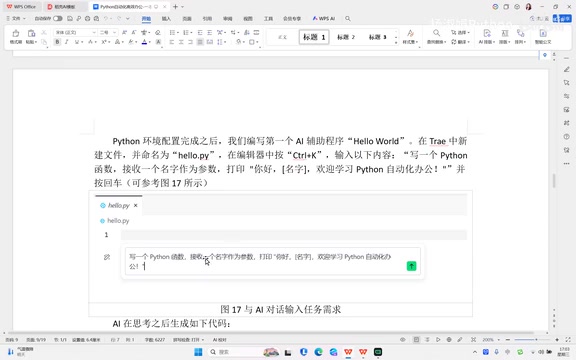This screenshot has height=360, width=576.
Task: Open the new tab plus button
Action: (x=176, y=7)
